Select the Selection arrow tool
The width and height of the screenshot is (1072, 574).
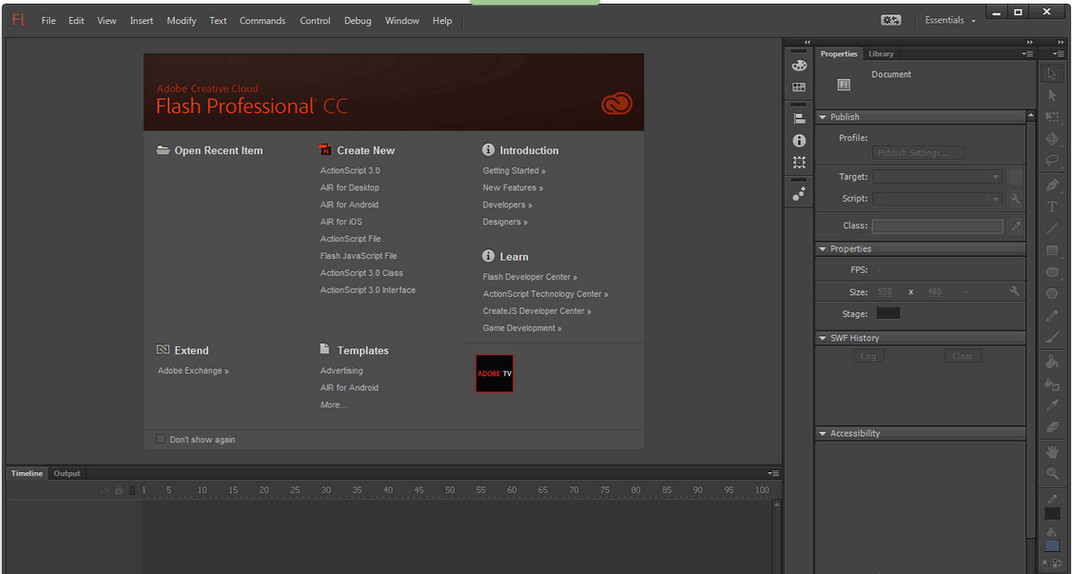click(1052, 74)
